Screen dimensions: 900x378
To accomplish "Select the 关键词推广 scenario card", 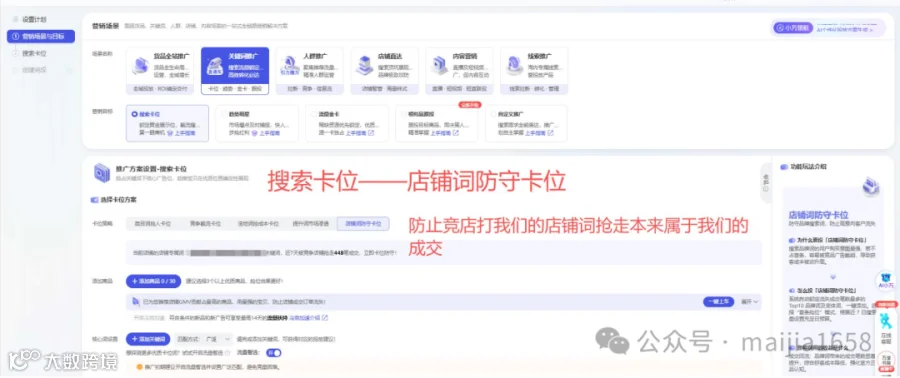I will tap(235, 71).
